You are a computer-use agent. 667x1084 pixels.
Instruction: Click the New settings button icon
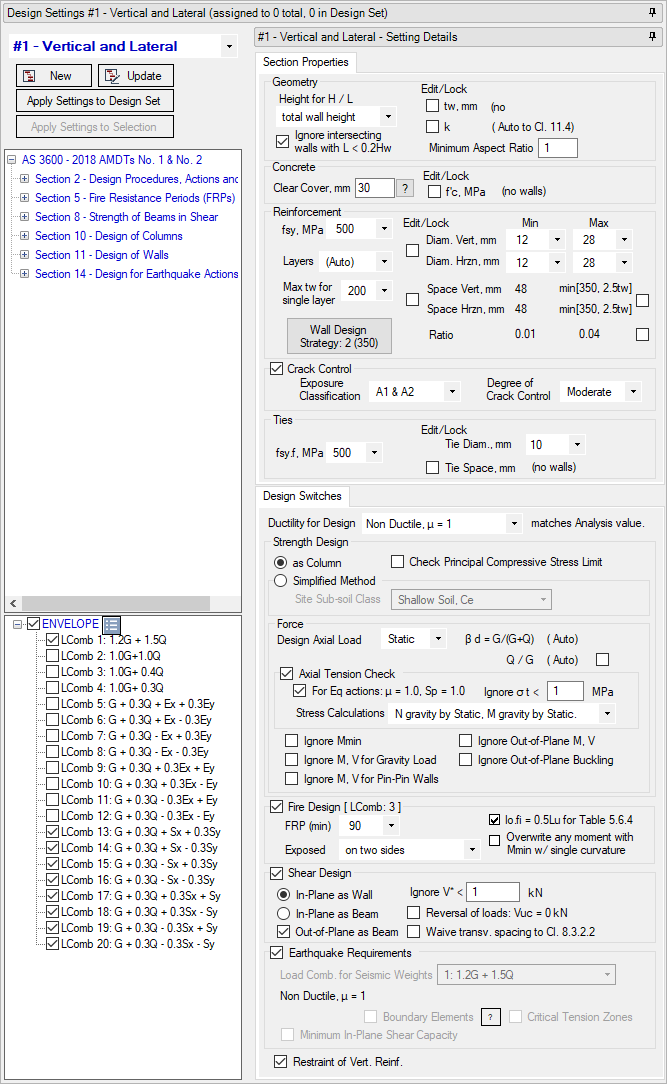point(30,76)
